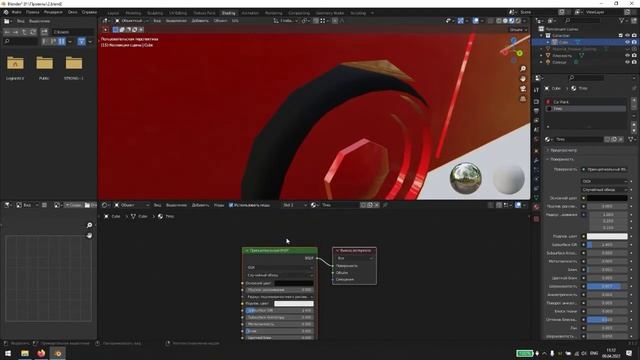Open Все target dropdown in Material Output node
Viewport: 640px width, 360px height.
click(x=354, y=258)
